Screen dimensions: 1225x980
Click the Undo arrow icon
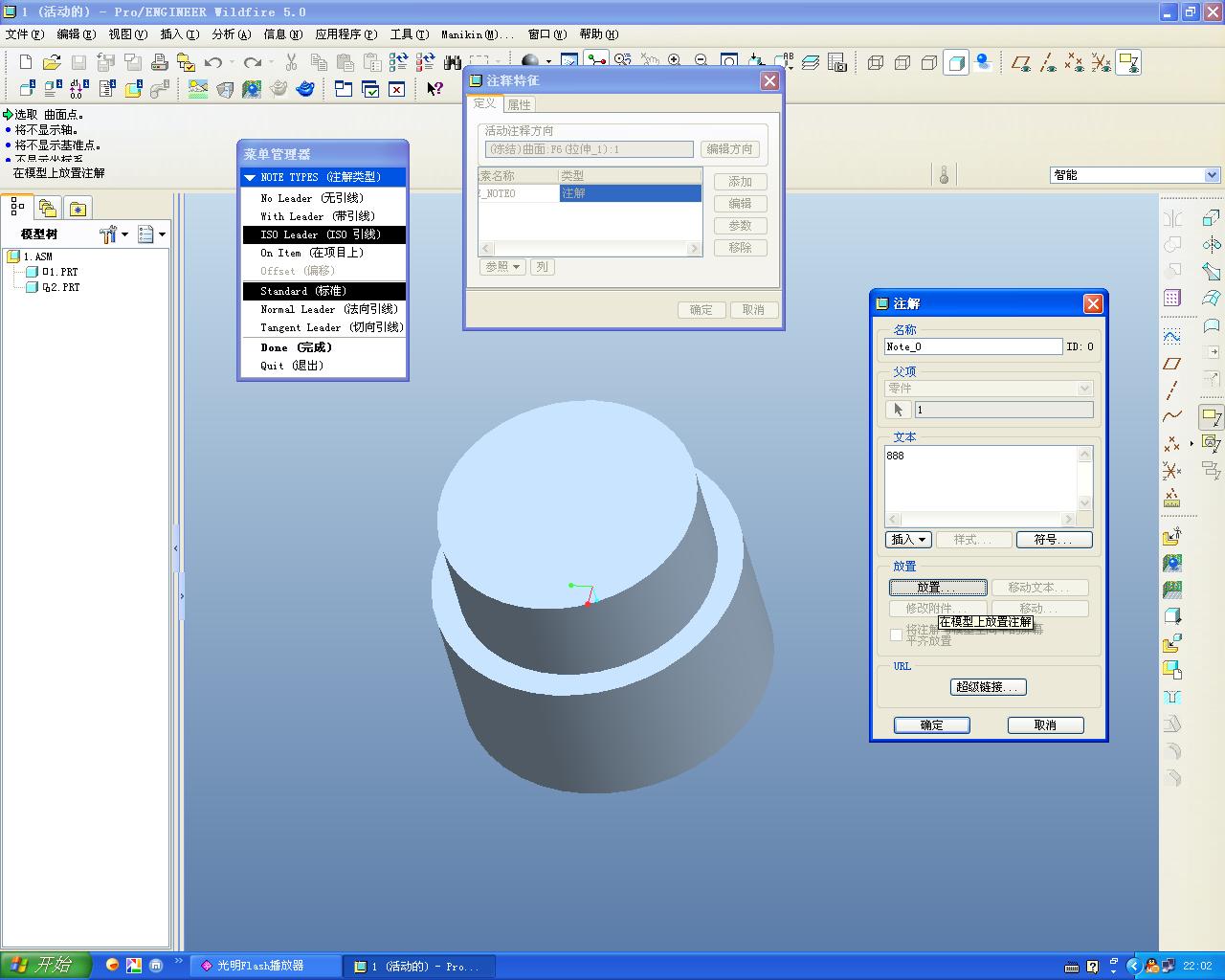click(213, 63)
